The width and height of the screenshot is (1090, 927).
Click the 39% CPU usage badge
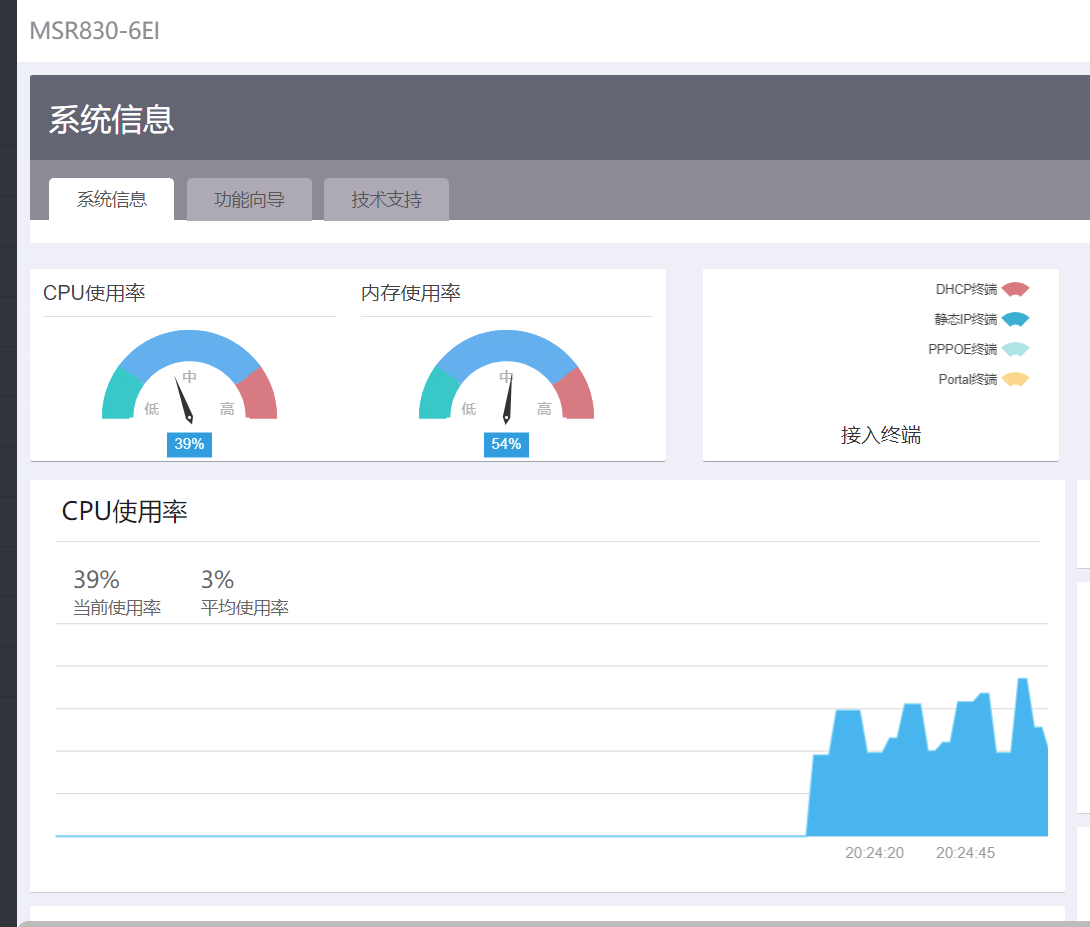pyautogui.click(x=189, y=444)
